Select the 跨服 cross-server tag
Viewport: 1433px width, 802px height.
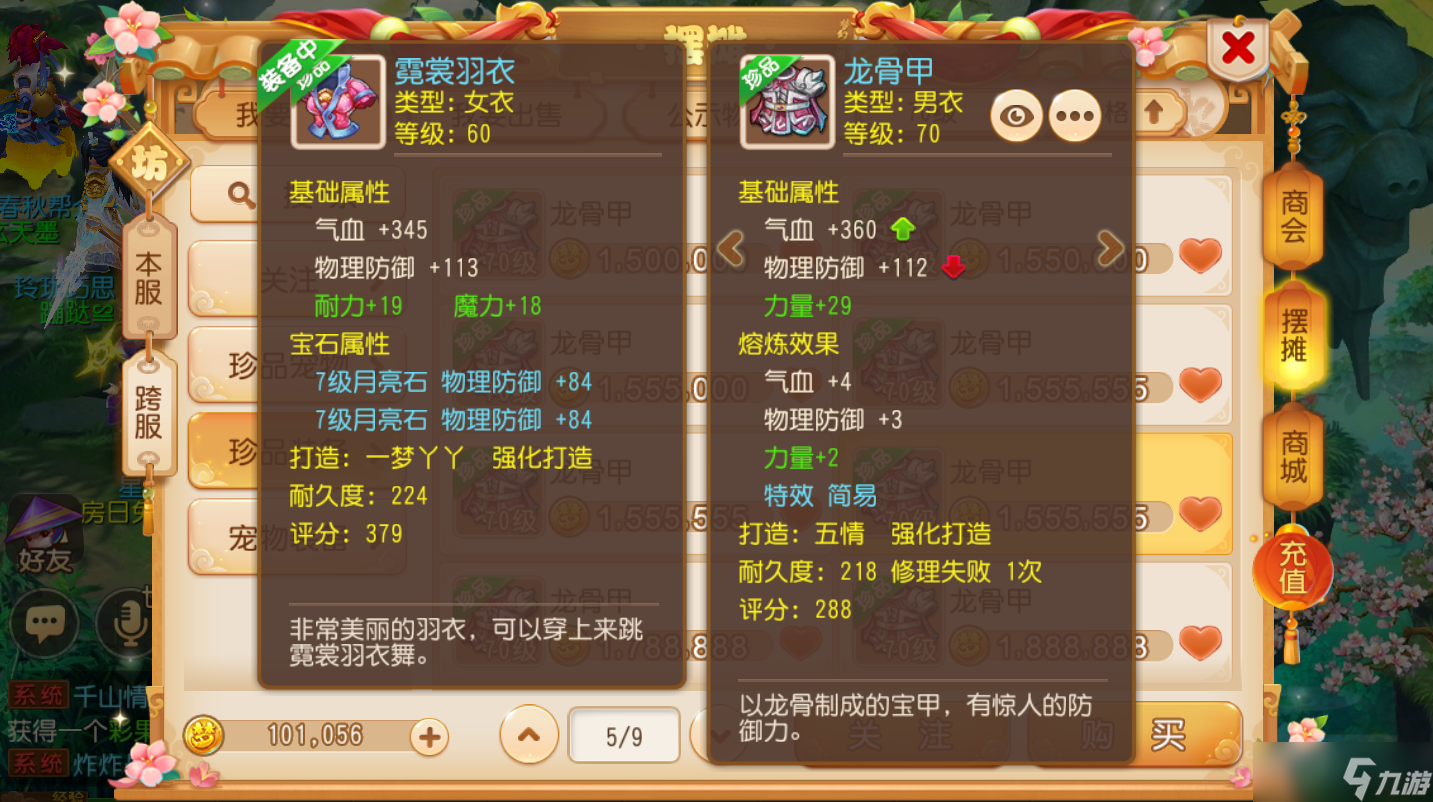pyautogui.click(x=148, y=413)
